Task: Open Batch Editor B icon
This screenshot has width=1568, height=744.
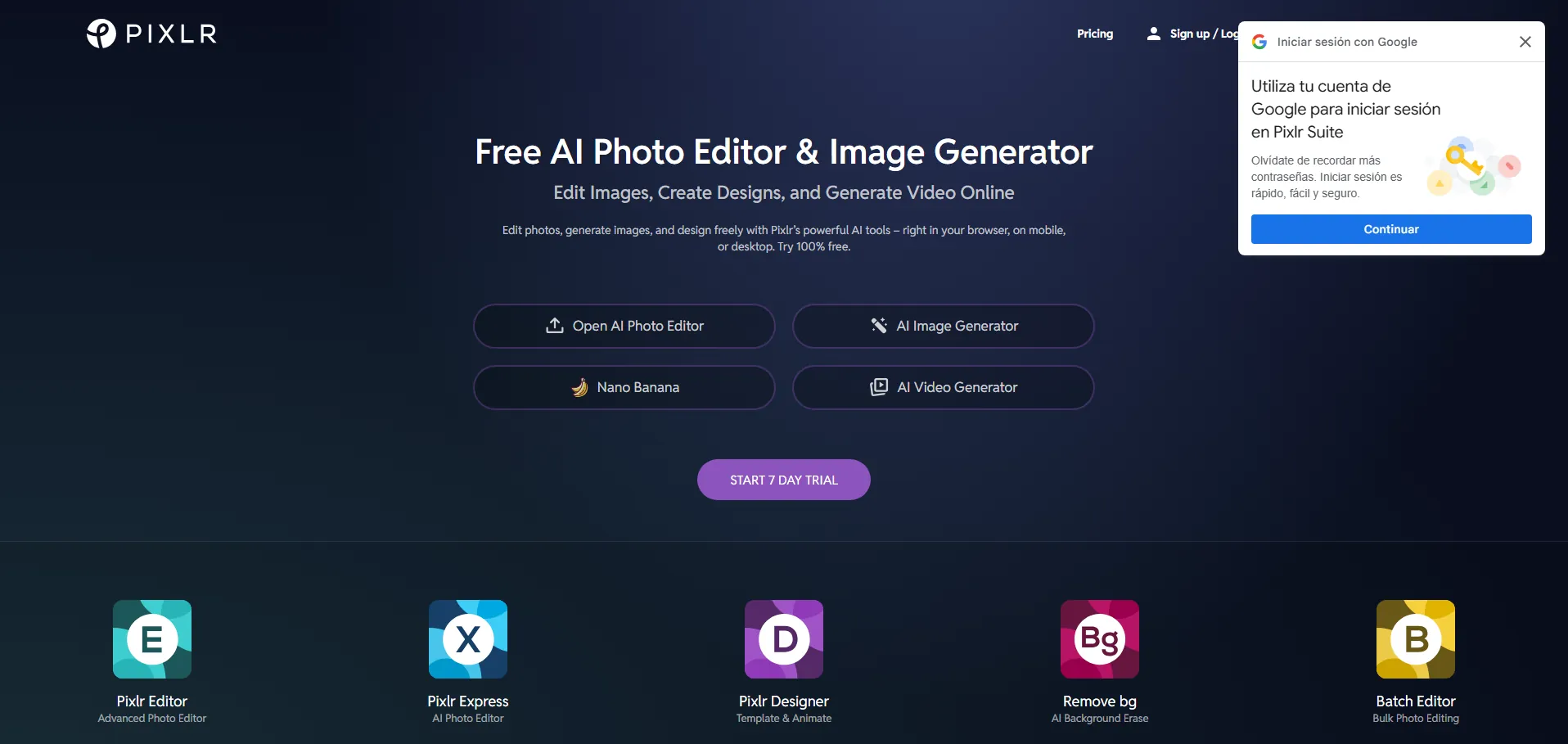Action: pos(1416,639)
